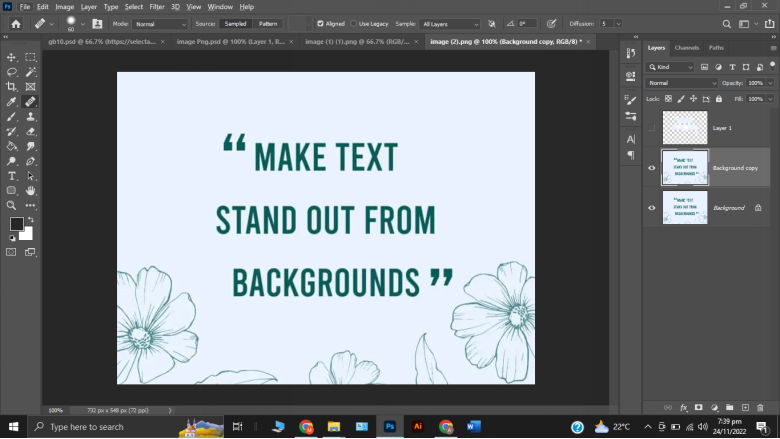Open the Opacity slider dropdown arrow
Image resolution: width=780 pixels, height=439 pixels.
click(x=770, y=83)
